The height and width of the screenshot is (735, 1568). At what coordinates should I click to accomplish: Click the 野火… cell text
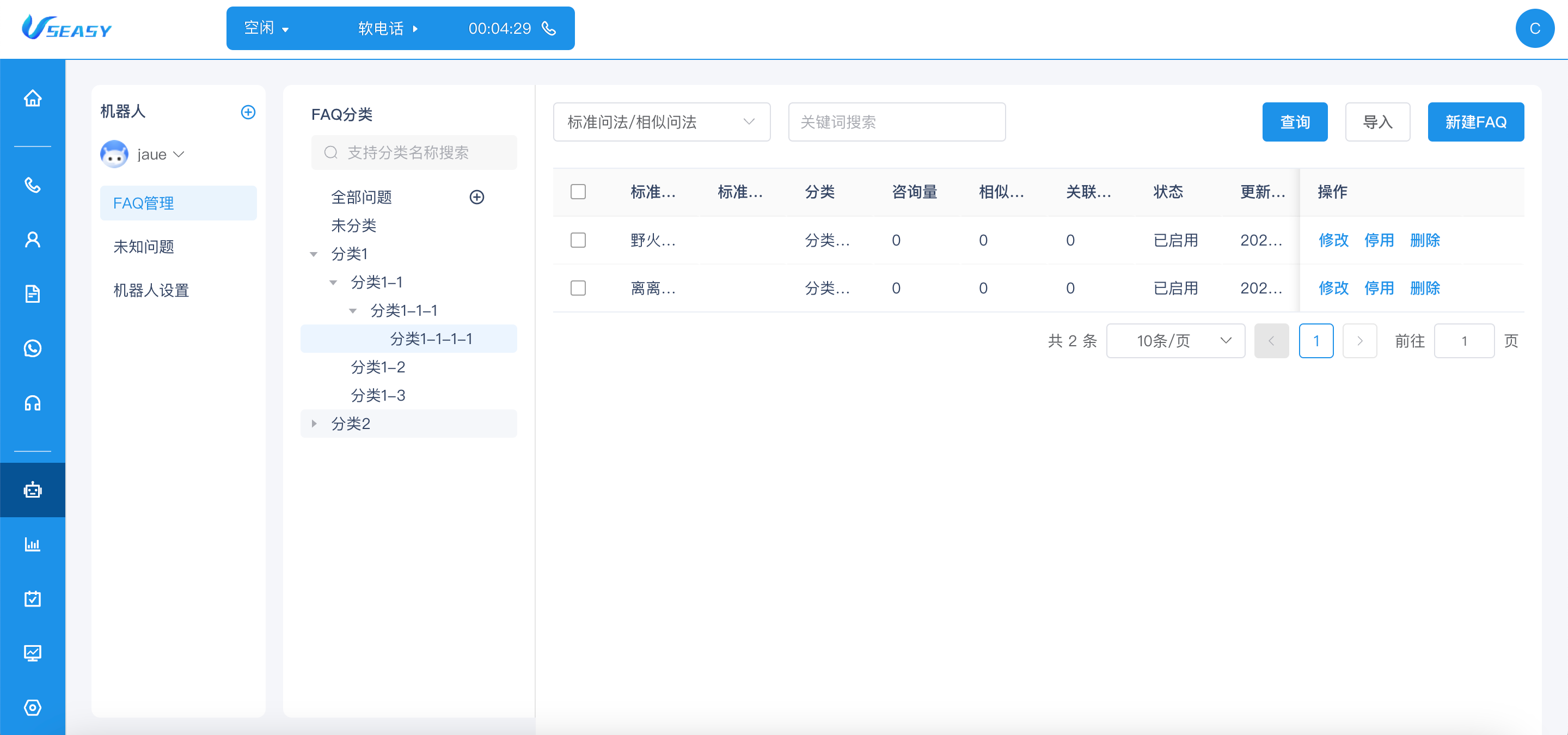tap(653, 240)
